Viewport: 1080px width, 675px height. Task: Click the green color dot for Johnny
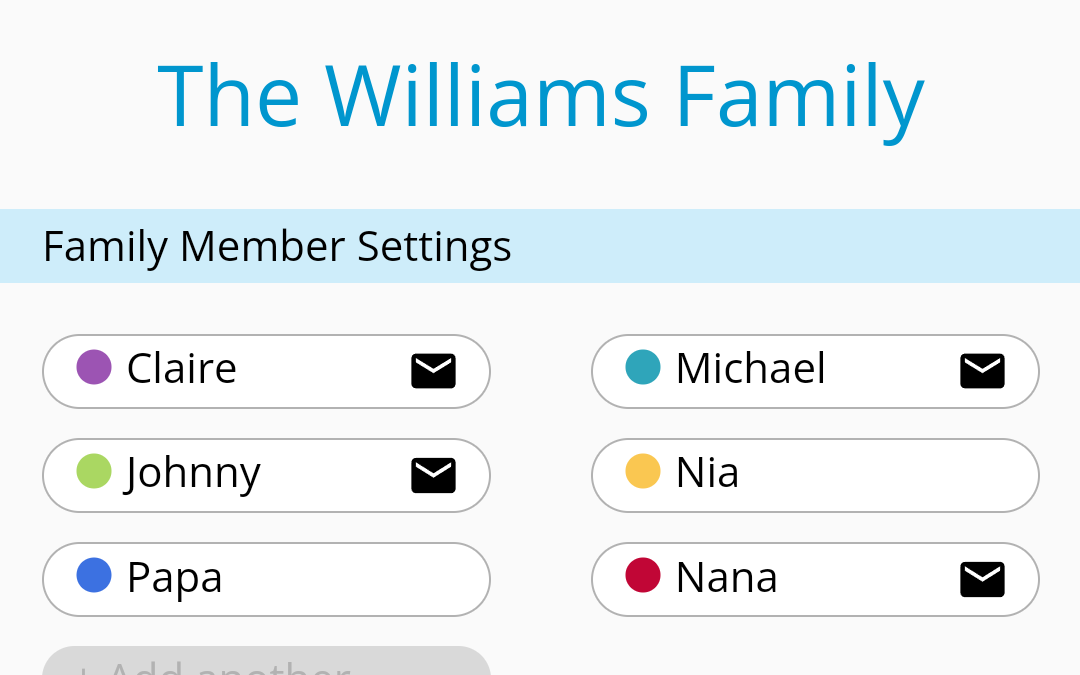[x=94, y=471]
